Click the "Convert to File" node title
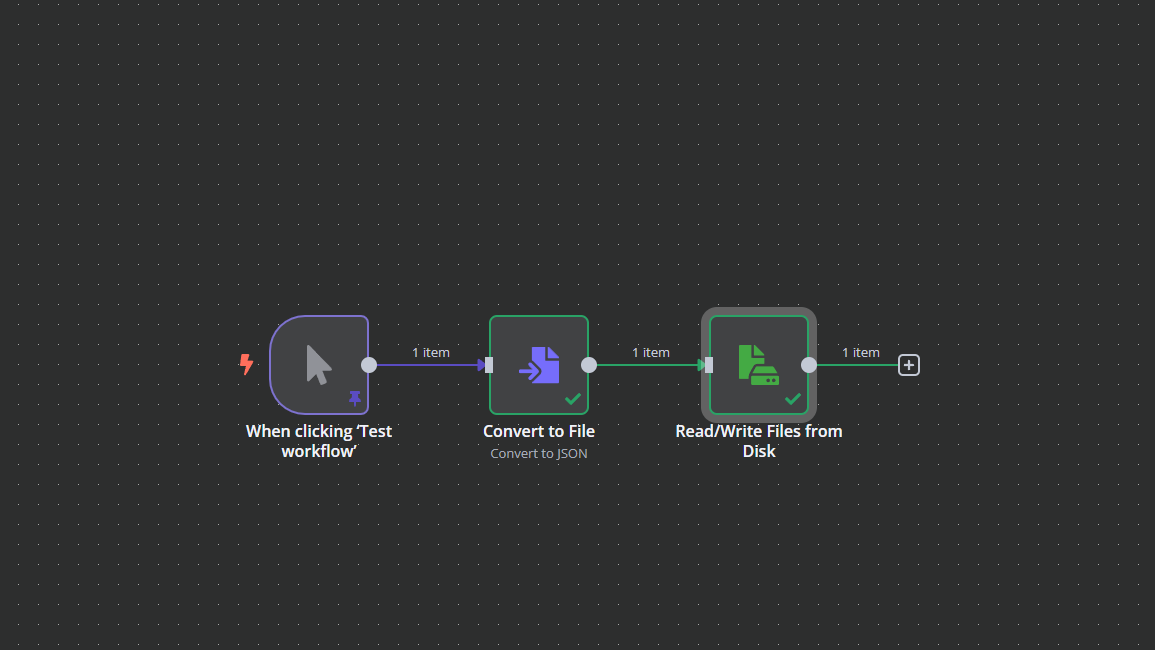This screenshot has height=650, width=1155. [538, 431]
